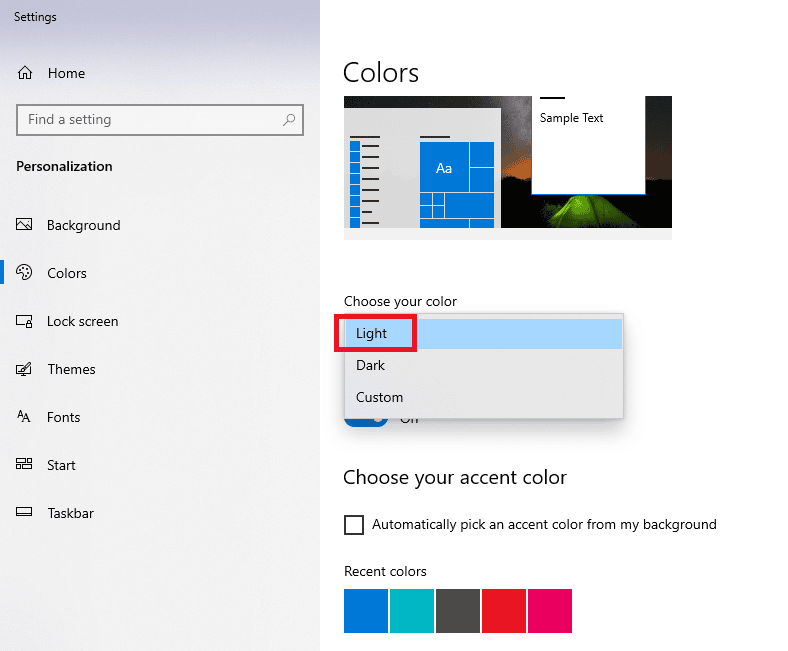
Task: Click the Fonts AA icon
Action: click(x=24, y=416)
